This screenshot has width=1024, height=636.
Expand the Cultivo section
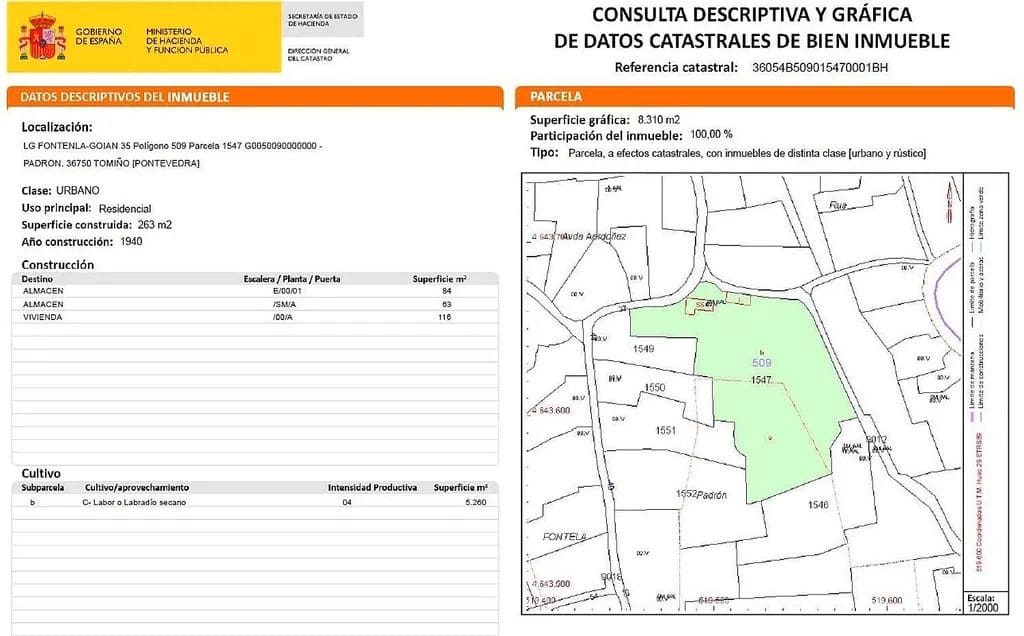pos(40,473)
